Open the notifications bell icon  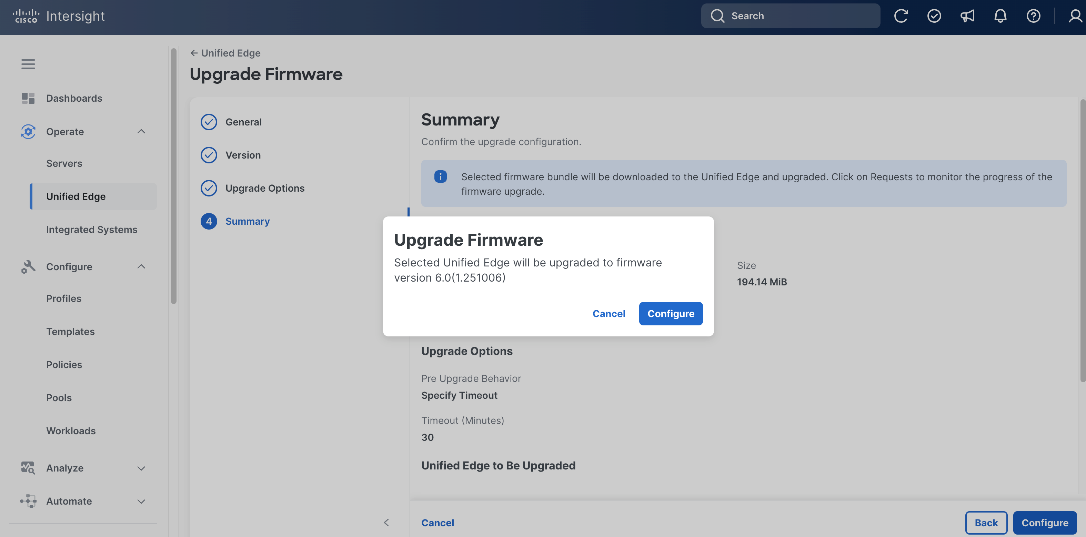tap(1000, 16)
